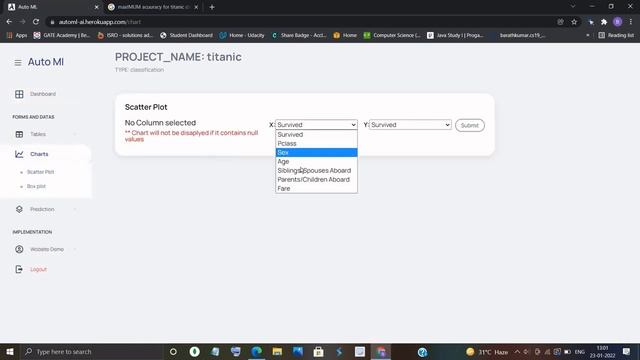Open the browser extensions puzzle icon

tap(604, 22)
